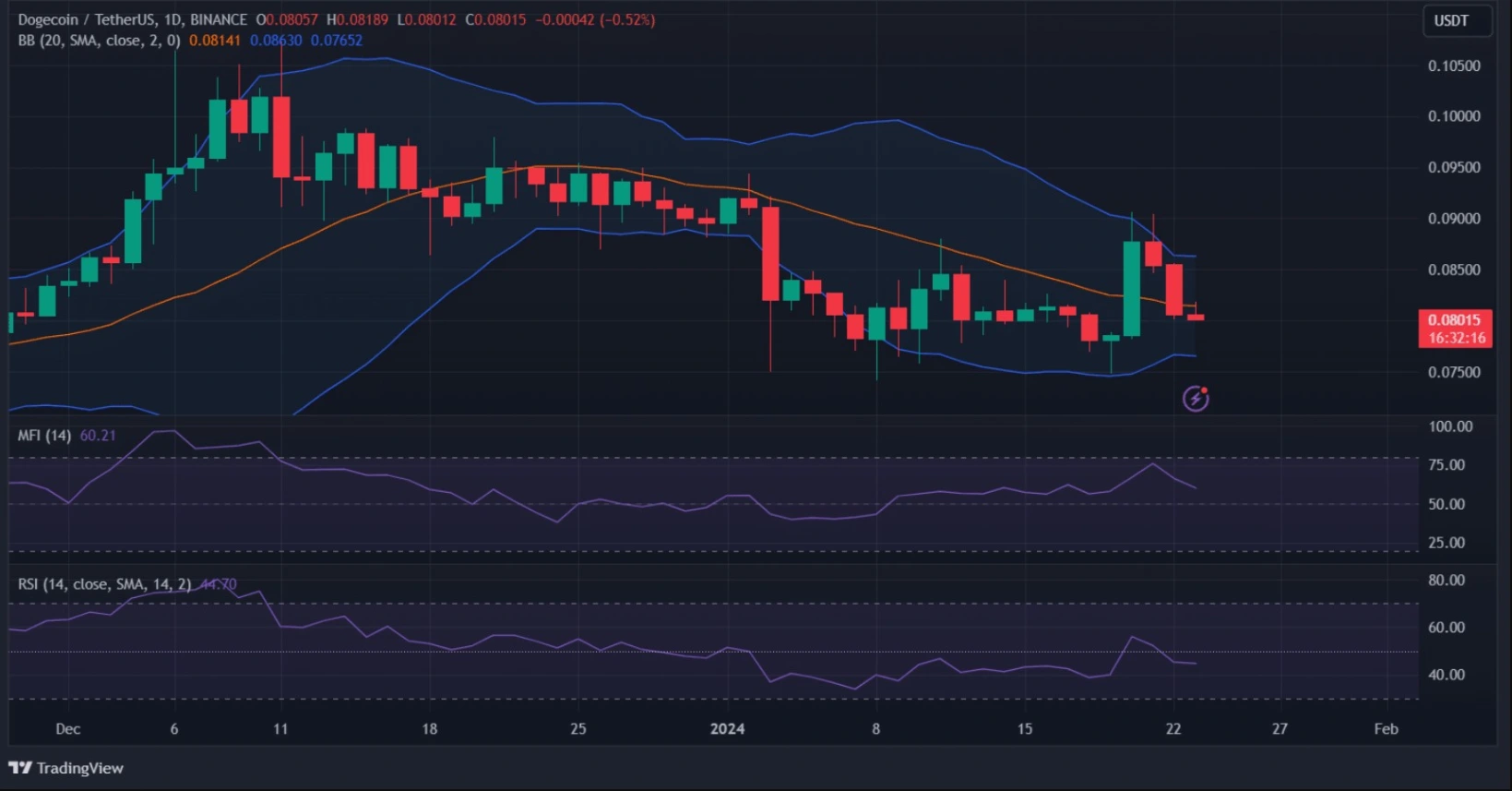Image resolution: width=1512 pixels, height=791 pixels.
Task: Click the Feb date on time axis
Action: click(x=1386, y=729)
